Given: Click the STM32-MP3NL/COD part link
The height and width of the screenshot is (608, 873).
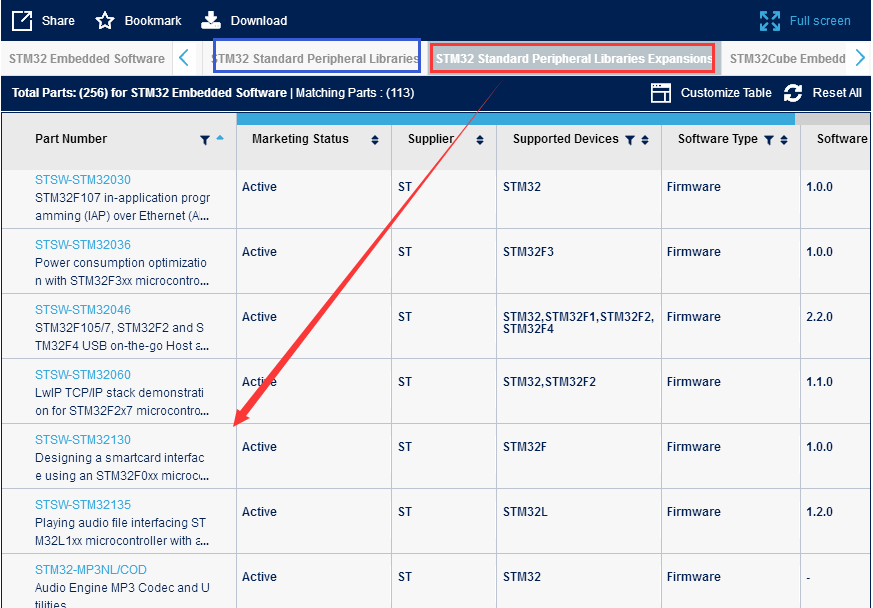Looking at the screenshot, I should pos(91,570).
